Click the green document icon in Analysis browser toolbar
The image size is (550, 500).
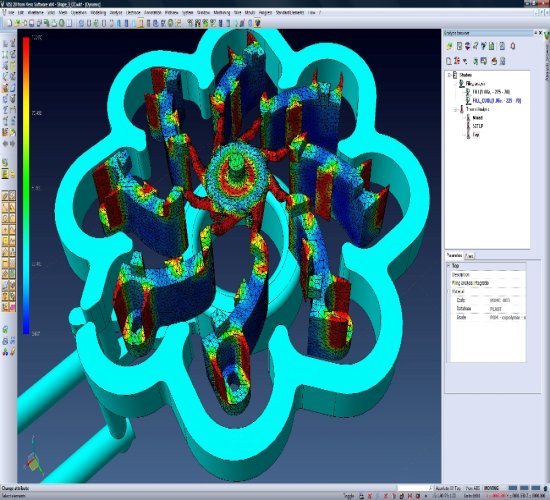pyautogui.click(x=491, y=46)
